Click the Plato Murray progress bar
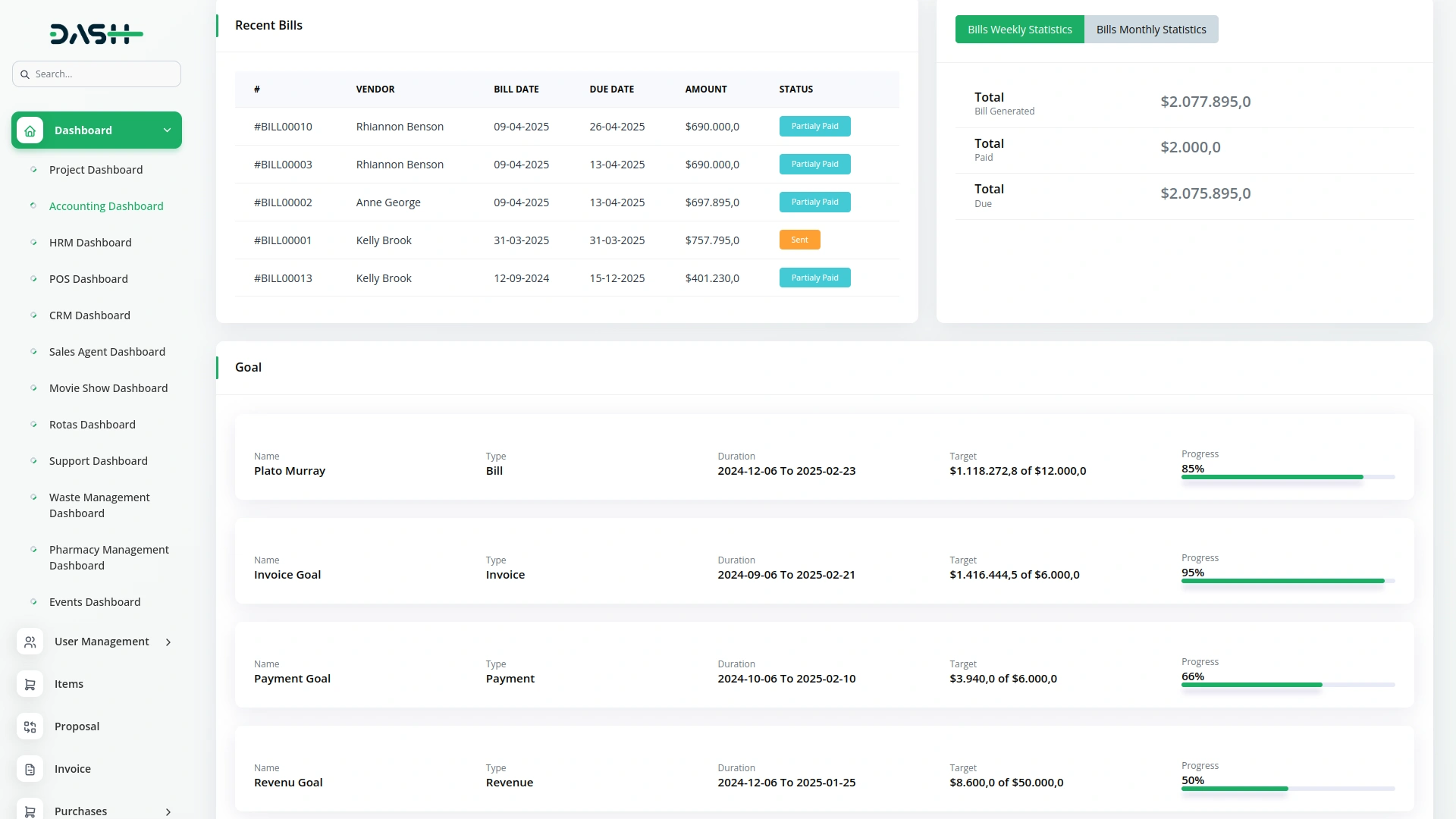The width and height of the screenshot is (1456, 819). 1287,477
